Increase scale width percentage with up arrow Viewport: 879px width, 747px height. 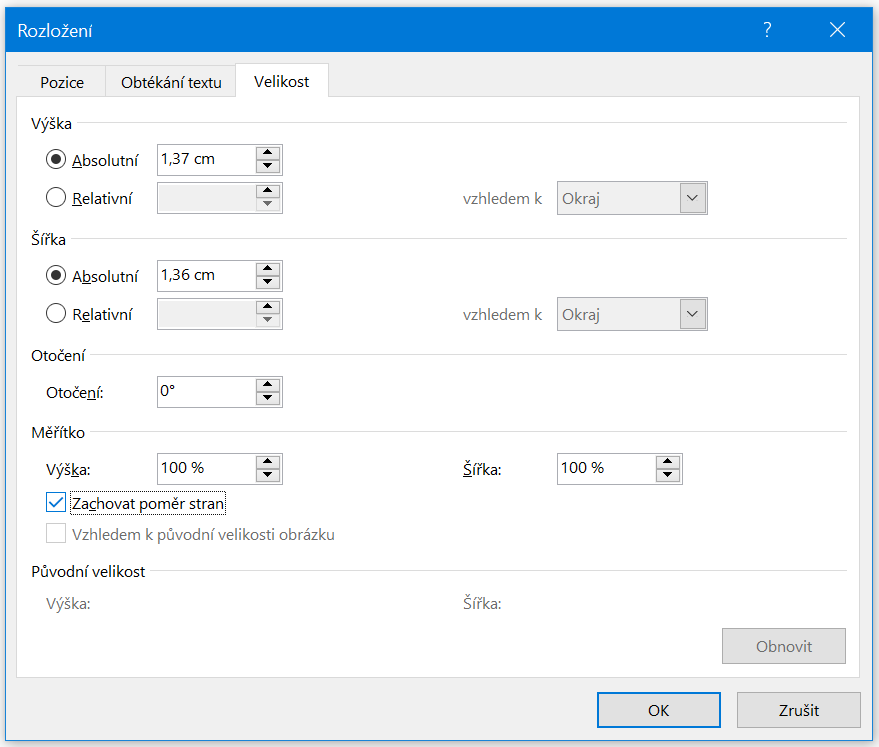coord(666,462)
